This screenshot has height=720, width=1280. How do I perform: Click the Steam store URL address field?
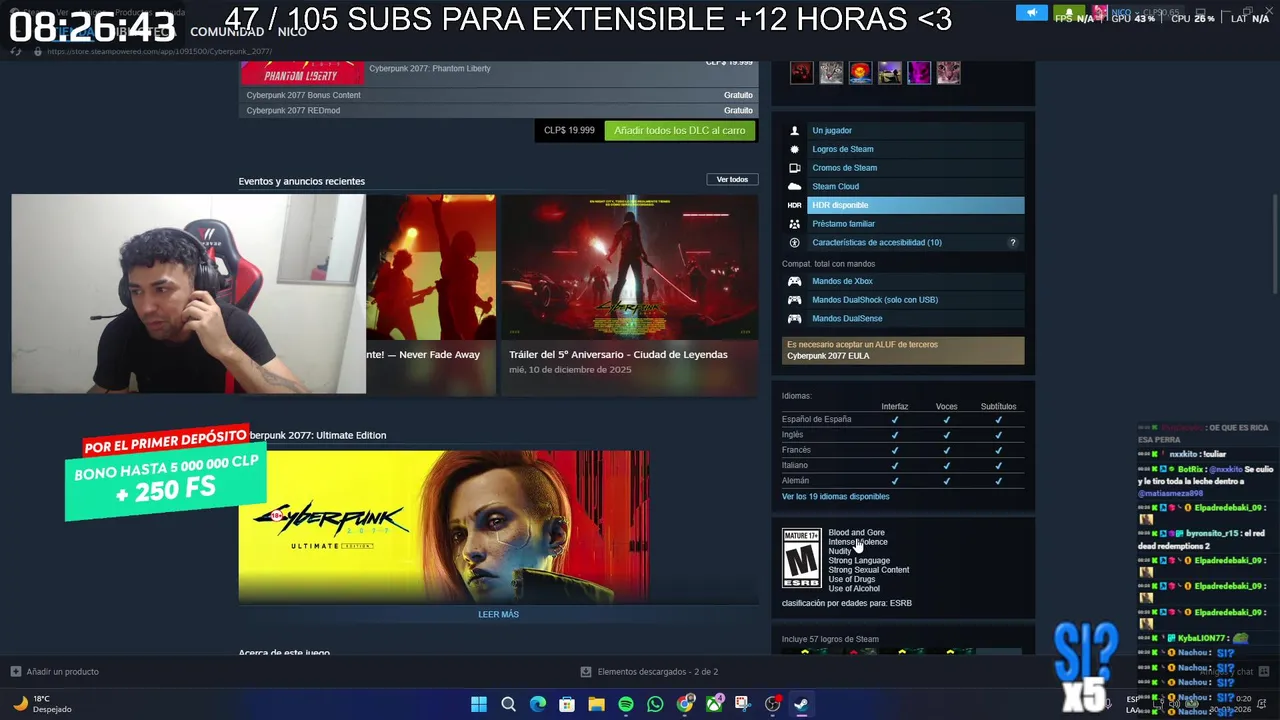click(x=160, y=51)
